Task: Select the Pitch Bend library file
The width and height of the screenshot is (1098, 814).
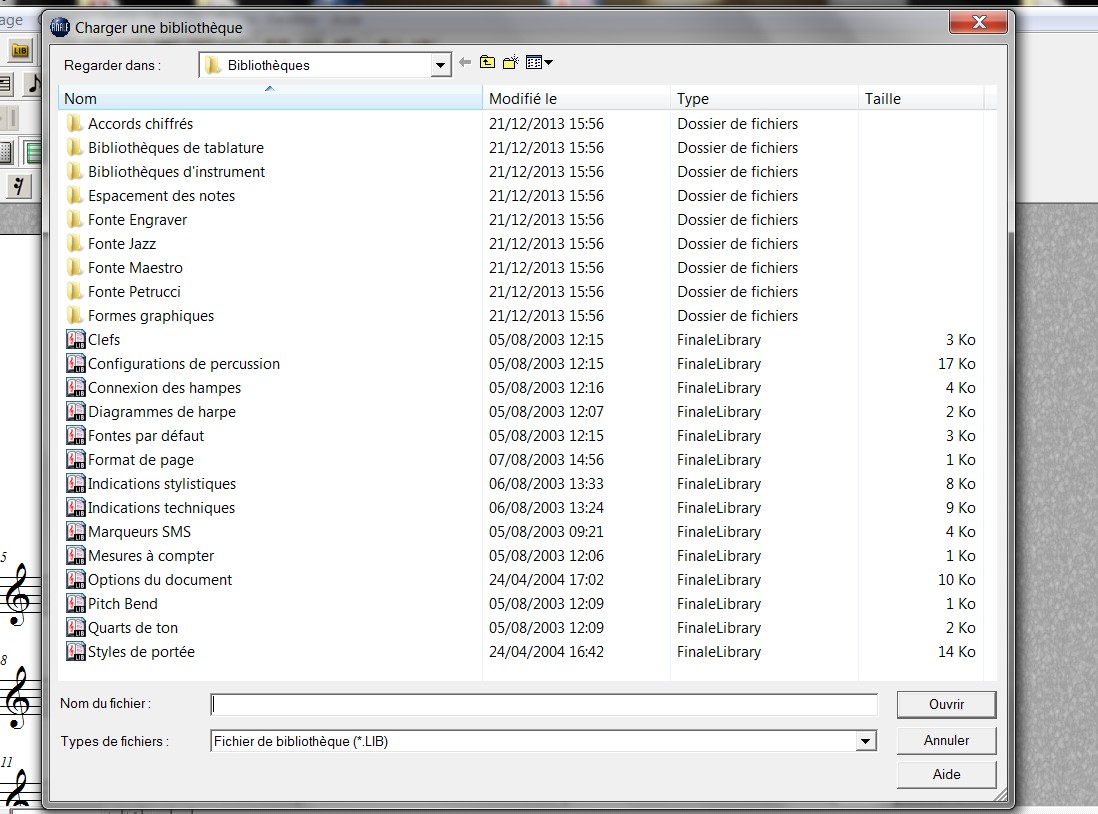Action: click(x=122, y=604)
